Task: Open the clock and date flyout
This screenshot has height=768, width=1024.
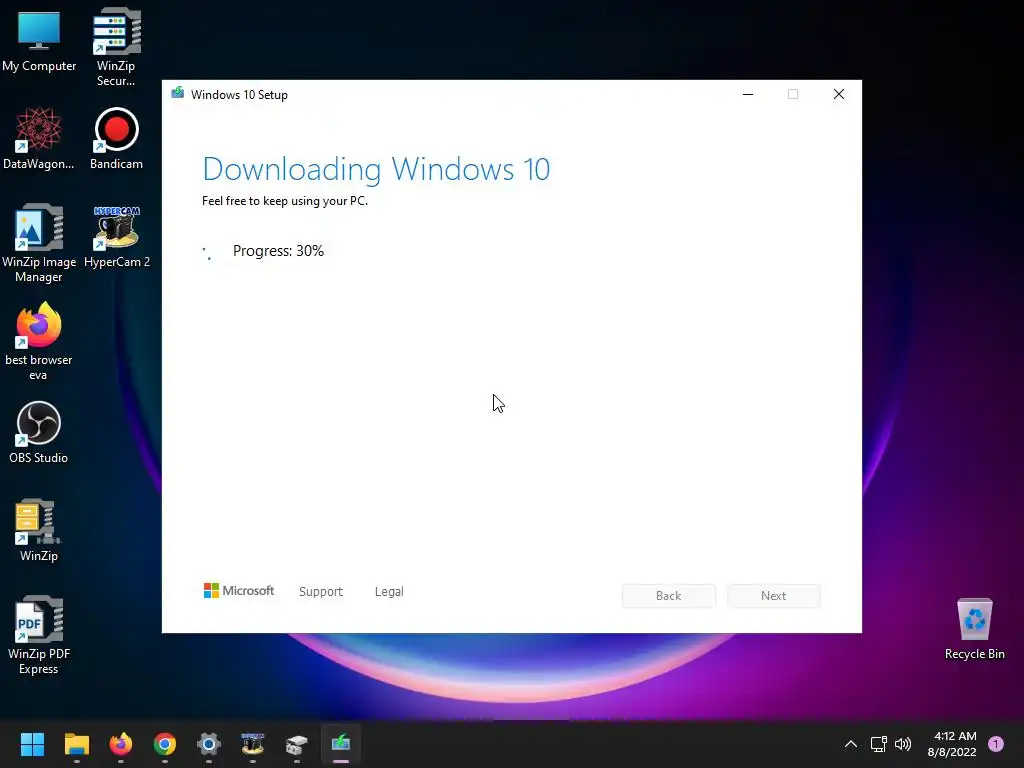Action: tap(952, 744)
